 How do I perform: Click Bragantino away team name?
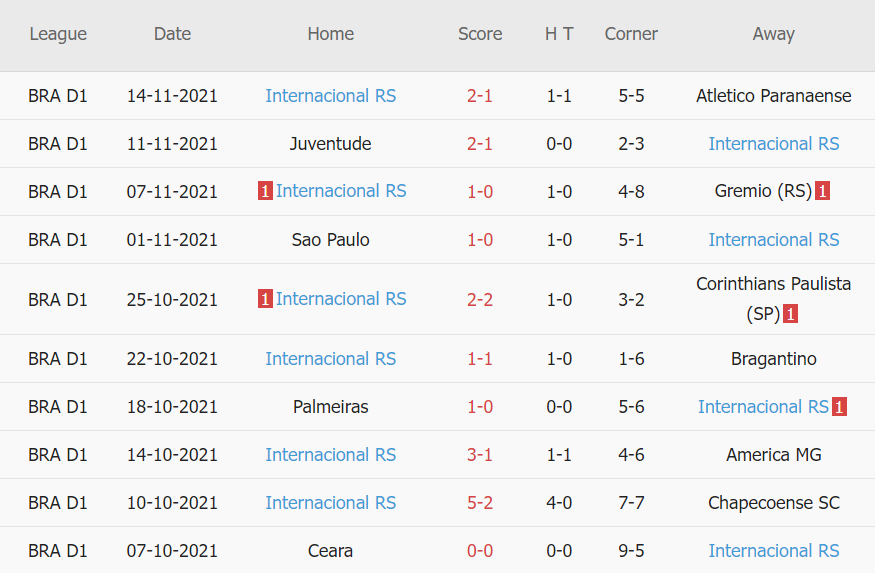pyautogui.click(x=773, y=359)
